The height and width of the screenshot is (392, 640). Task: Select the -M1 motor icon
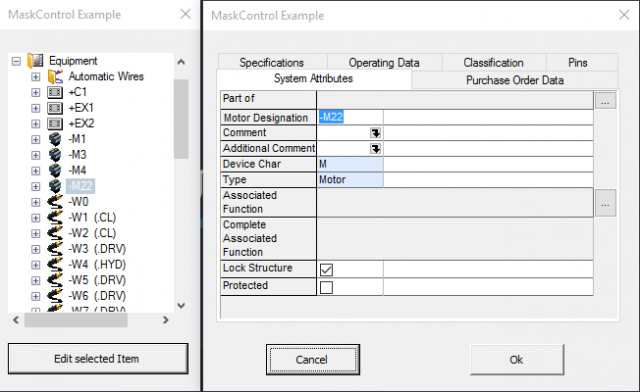tap(55, 139)
